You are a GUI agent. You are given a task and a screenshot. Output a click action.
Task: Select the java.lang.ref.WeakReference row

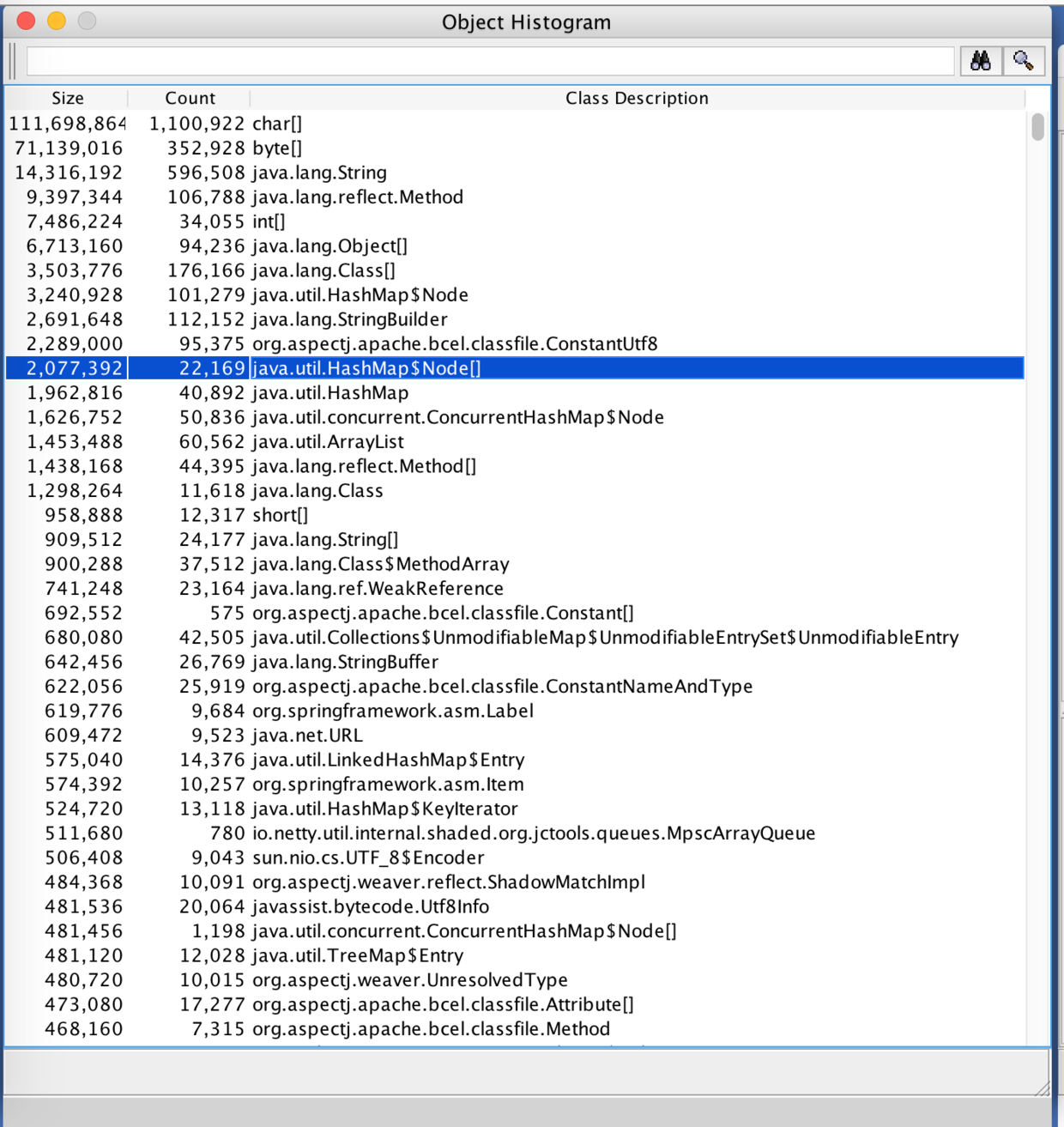click(515, 588)
